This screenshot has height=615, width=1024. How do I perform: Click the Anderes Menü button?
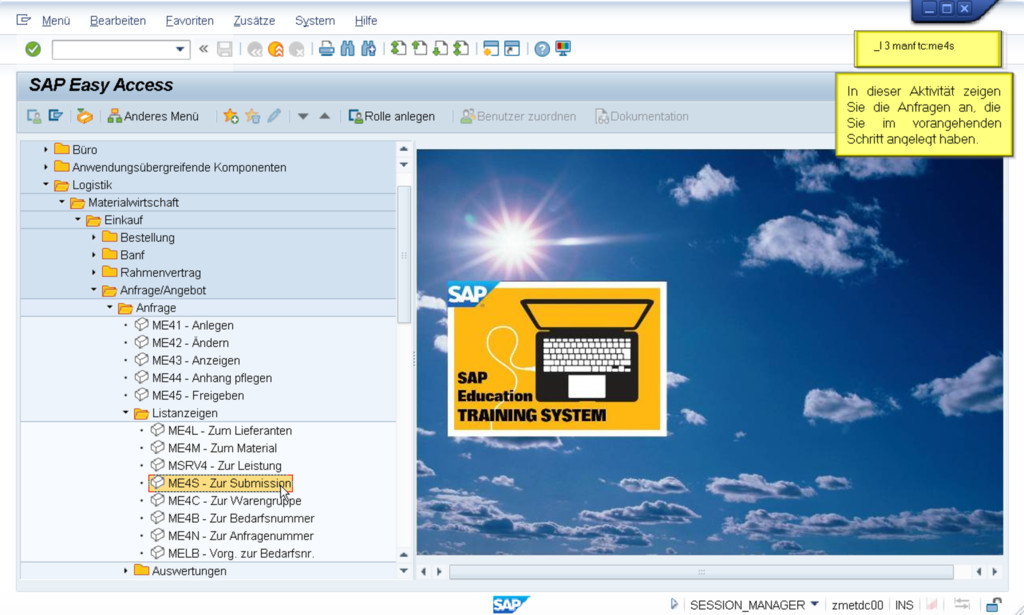153,116
